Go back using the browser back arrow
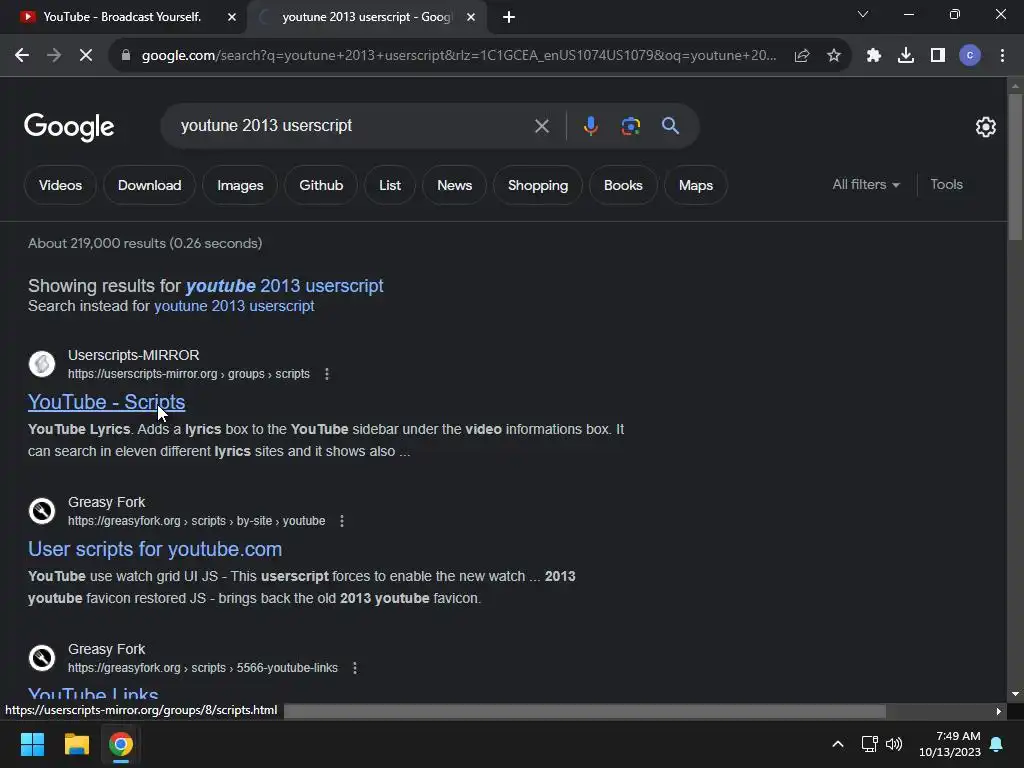Image resolution: width=1024 pixels, height=768 pixels. pyautogui.click(x=22, y=56)
